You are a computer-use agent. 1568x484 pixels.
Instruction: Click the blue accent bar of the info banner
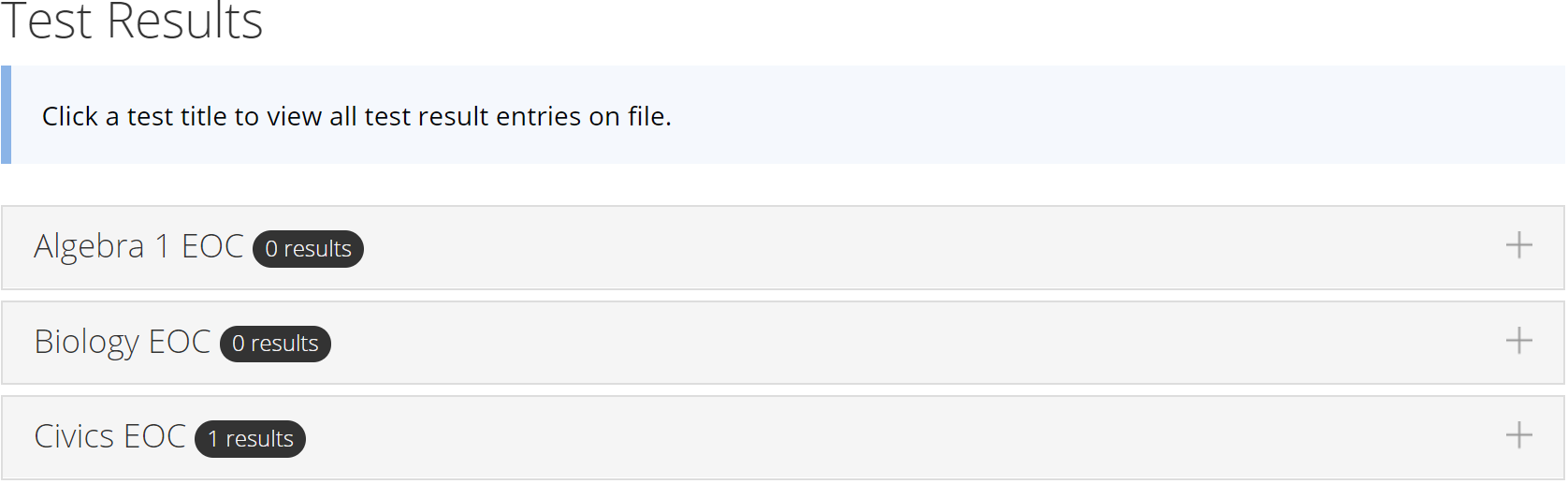pos(6,115)
